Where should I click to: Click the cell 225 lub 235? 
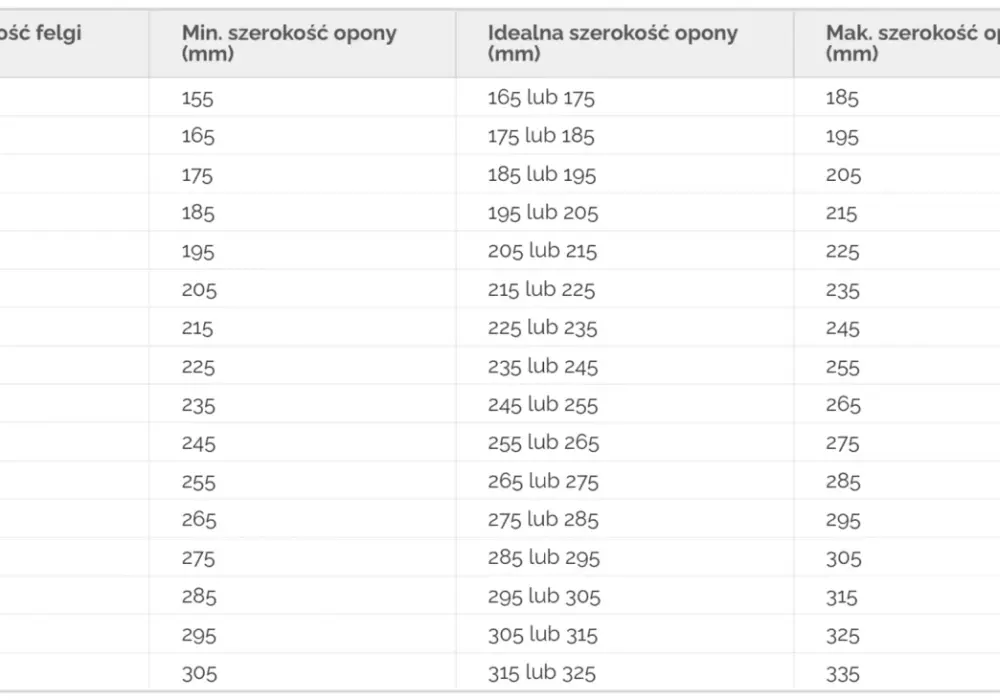[x=542, y=328]
